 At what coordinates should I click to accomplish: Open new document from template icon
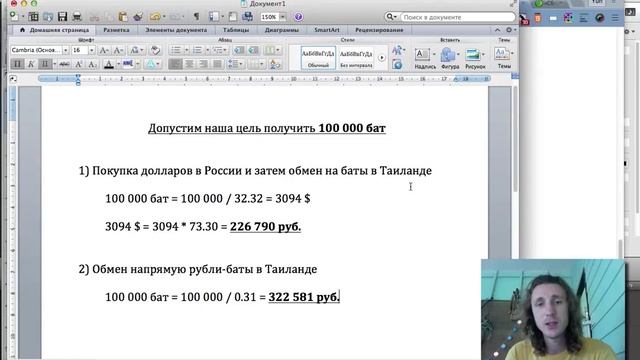click(33, 16)
